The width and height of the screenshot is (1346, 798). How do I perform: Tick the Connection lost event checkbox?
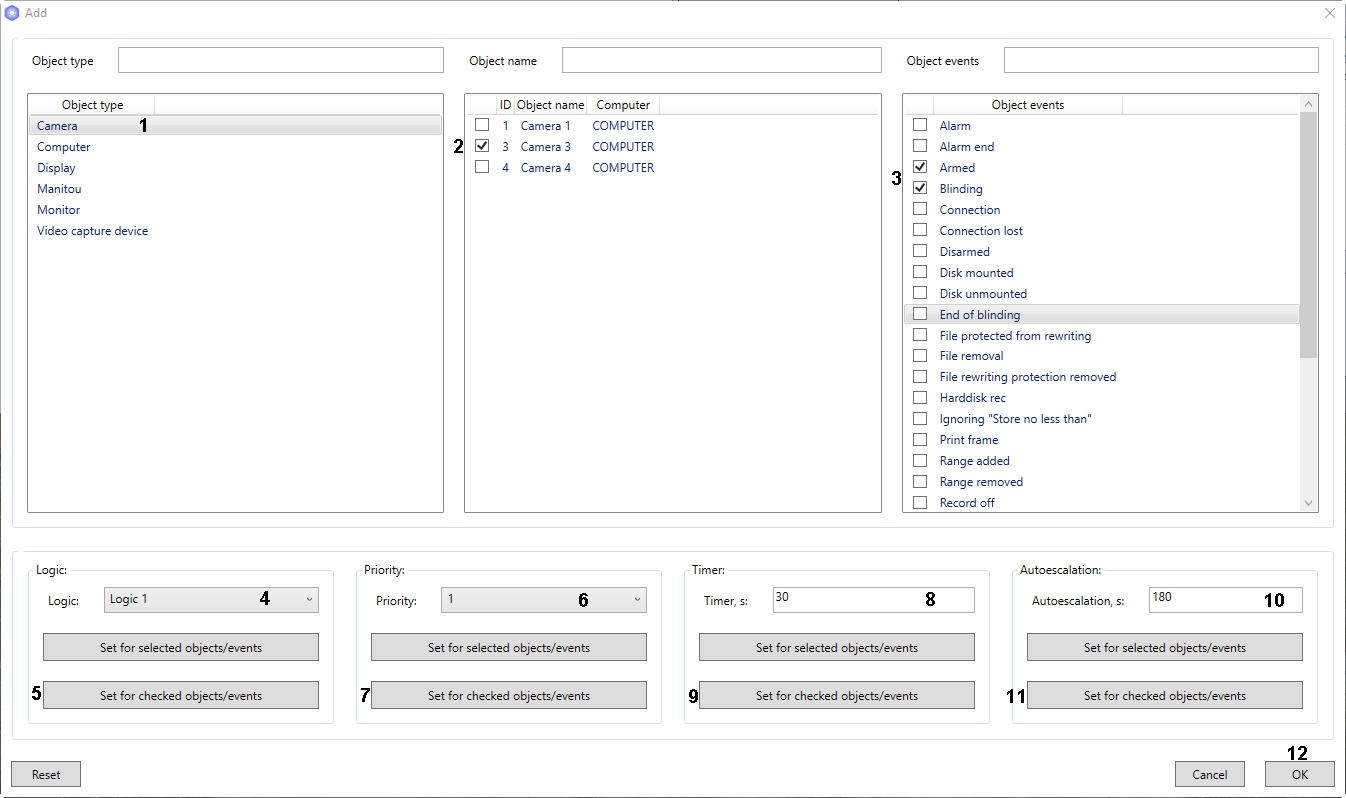tap(920, 230)
